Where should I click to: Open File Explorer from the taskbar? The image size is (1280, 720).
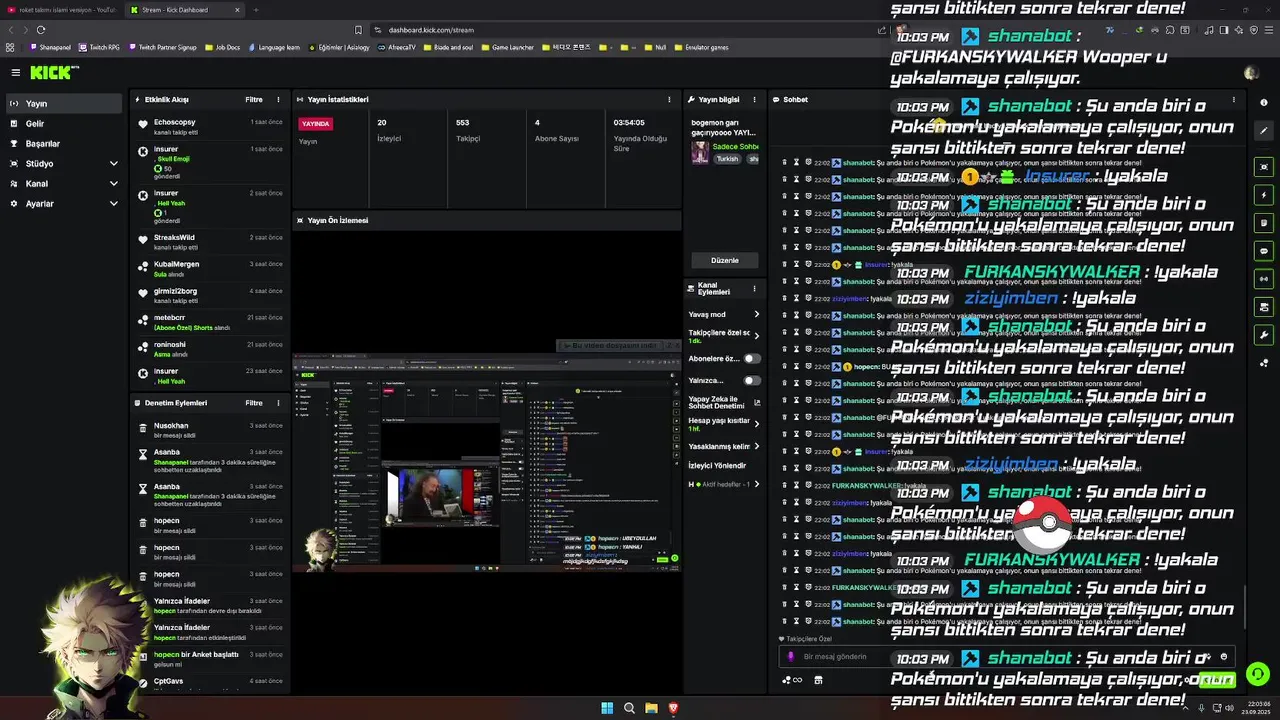pos(651,708)
